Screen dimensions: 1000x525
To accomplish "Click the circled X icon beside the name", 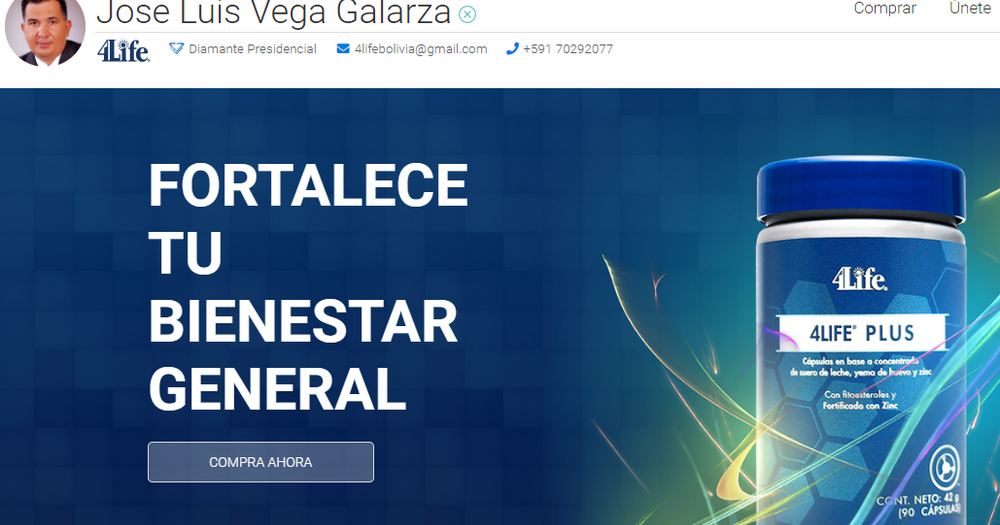I will pyautogui.click(x=467, y=14).
